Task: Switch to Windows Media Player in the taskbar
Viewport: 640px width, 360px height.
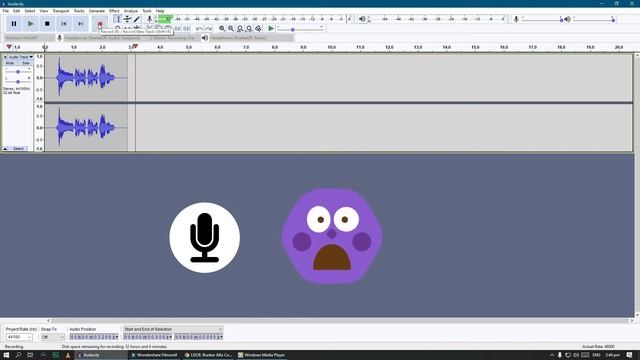Action: (262, 355)
